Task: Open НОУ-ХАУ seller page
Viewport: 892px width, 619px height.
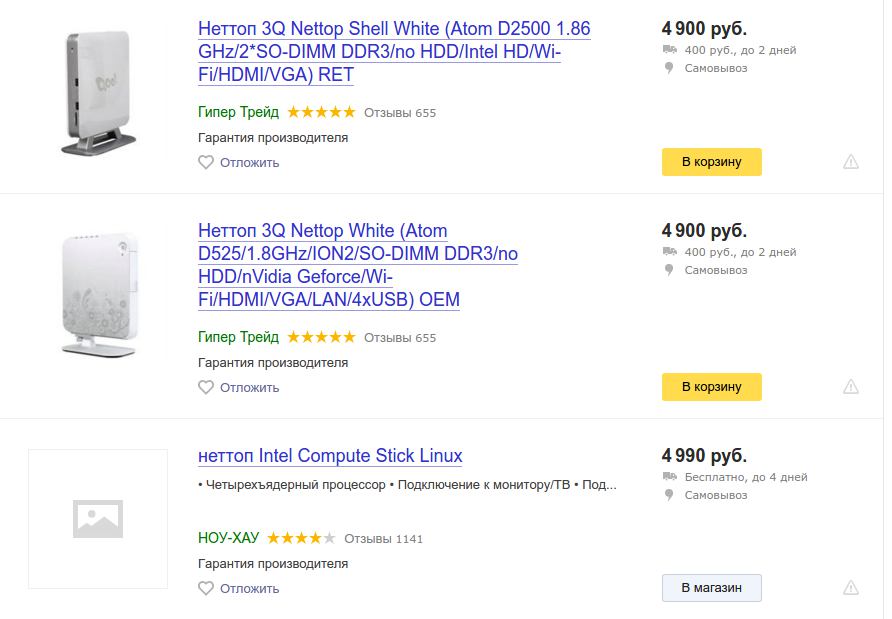Action: pyautogui.click(x=228, y=538)
